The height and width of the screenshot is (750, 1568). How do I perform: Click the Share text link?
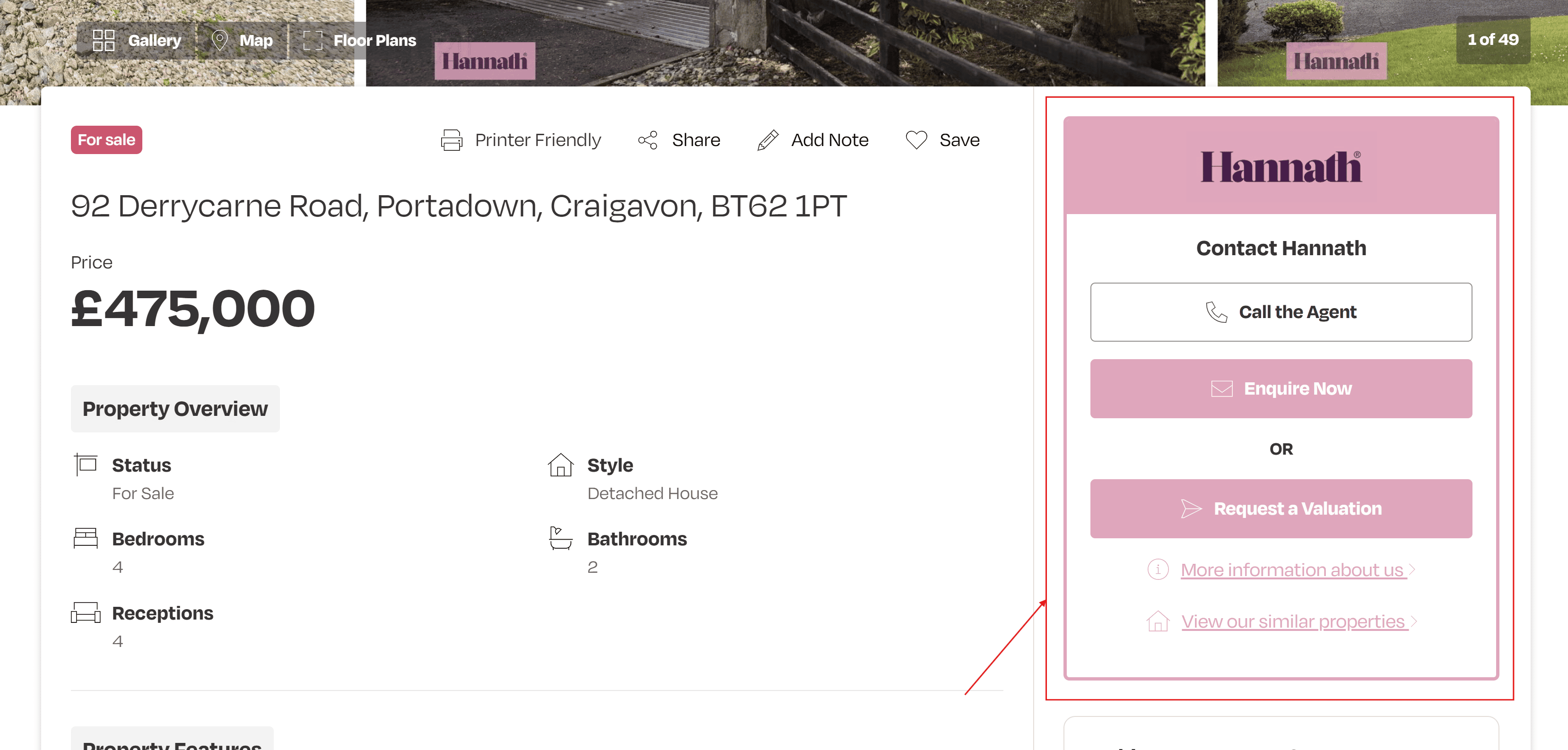click(x=696, y=140)
